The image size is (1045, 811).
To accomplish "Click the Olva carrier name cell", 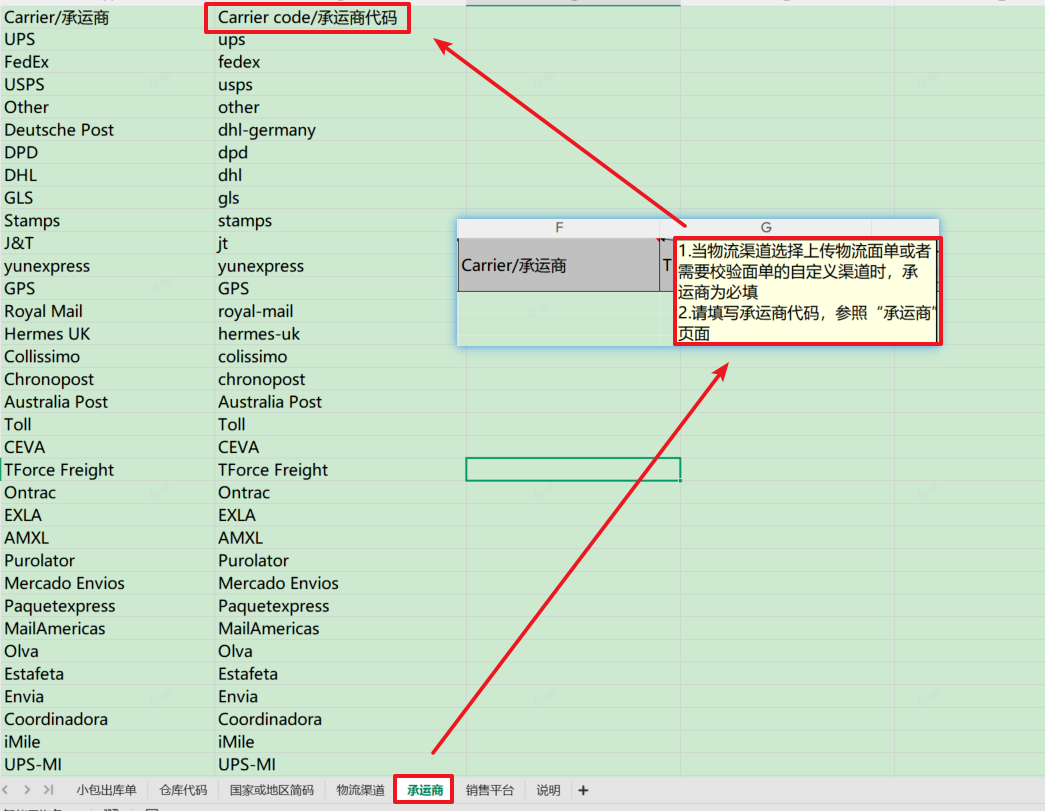I will click(107, 651).
